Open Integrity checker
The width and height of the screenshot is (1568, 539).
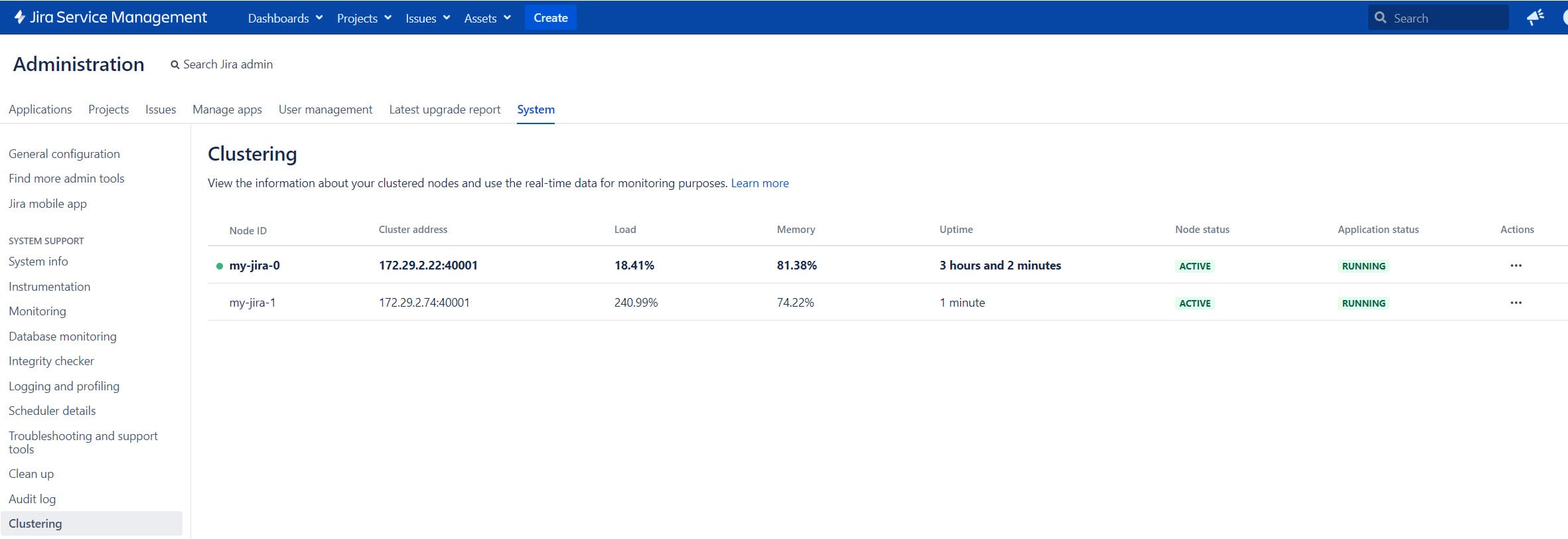point(51,361)
